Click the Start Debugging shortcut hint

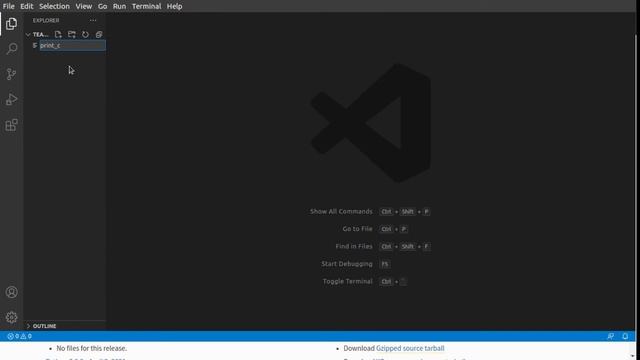click(x=356, y=264)
